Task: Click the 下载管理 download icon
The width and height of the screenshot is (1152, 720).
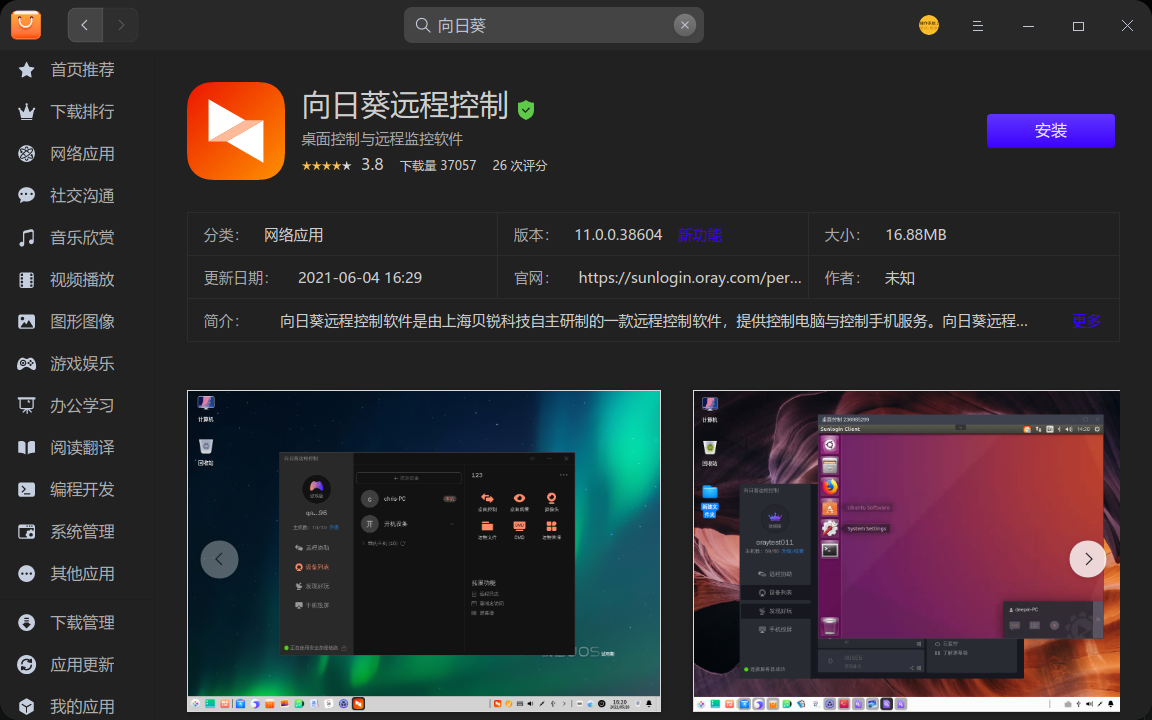Action: 26,623
